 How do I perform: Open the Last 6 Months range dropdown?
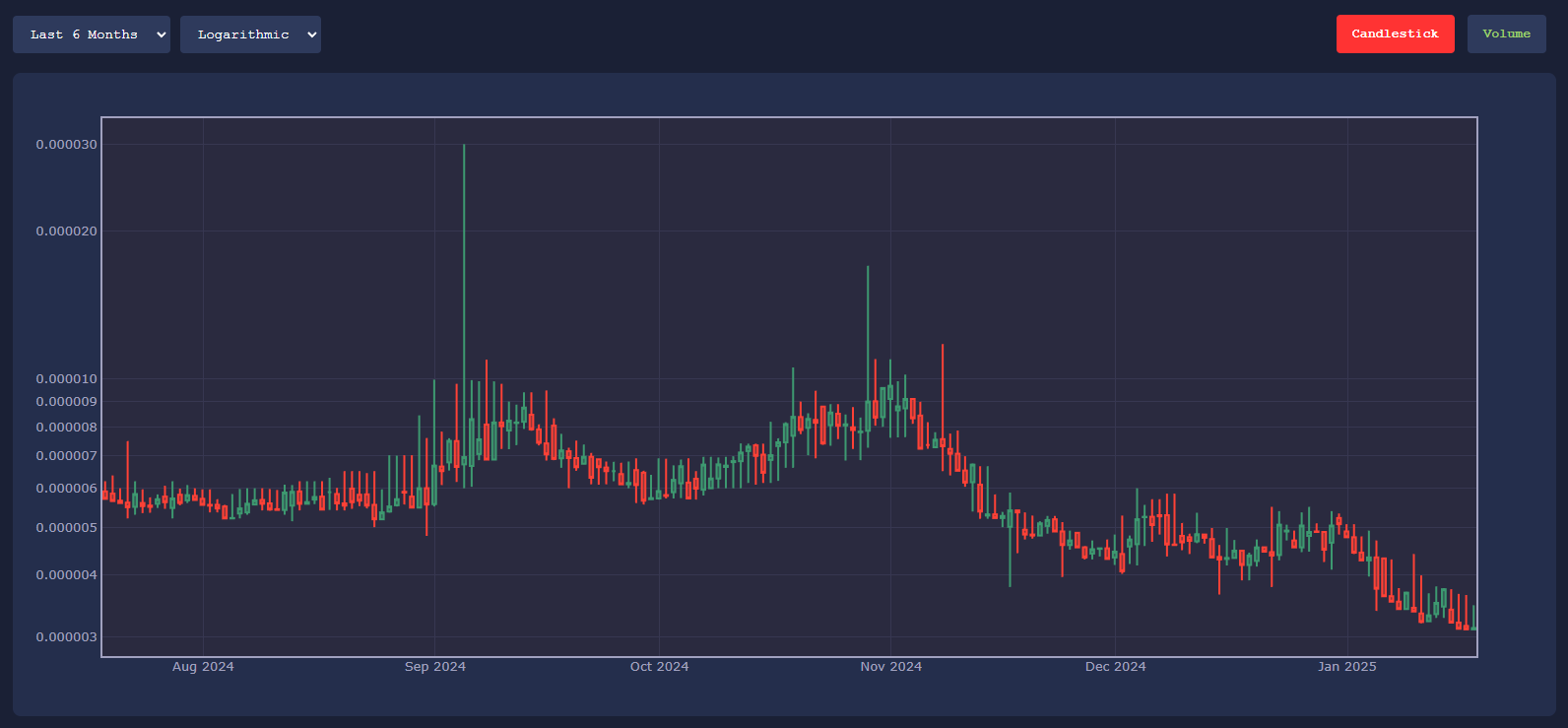click(x=92, y=34)
